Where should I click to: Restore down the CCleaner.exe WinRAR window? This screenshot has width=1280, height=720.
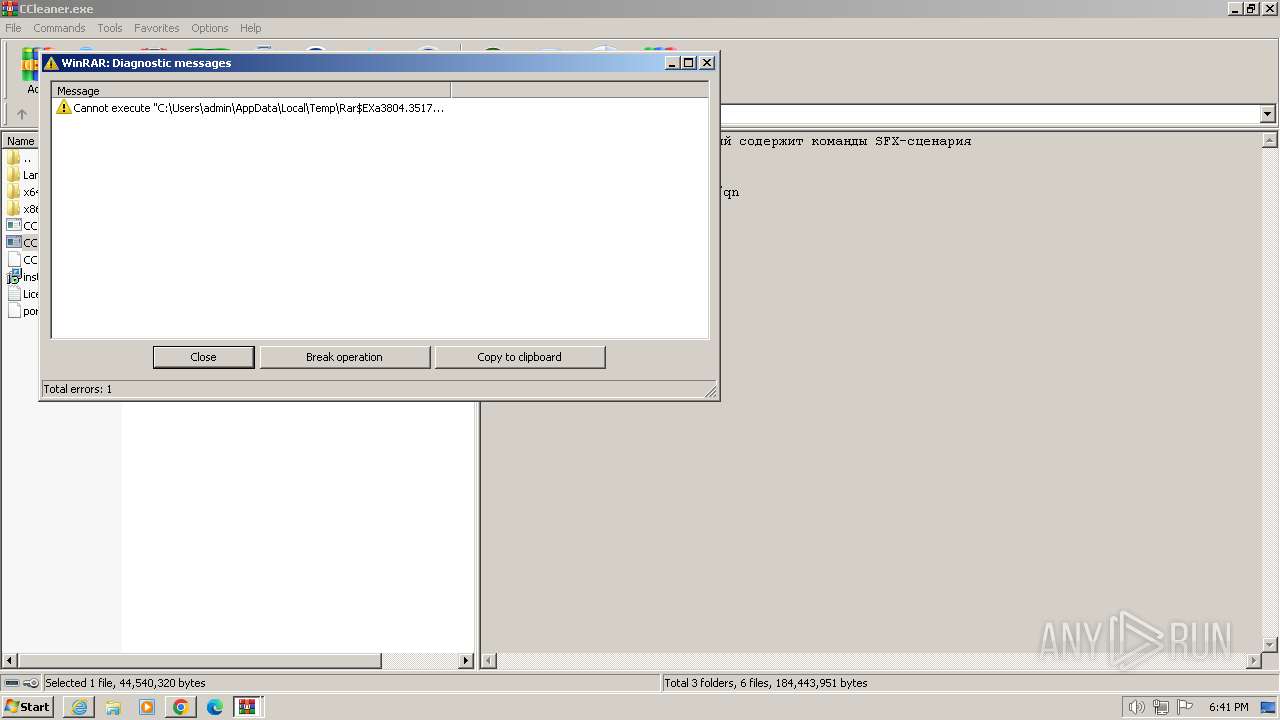(x=1251, y=8)
